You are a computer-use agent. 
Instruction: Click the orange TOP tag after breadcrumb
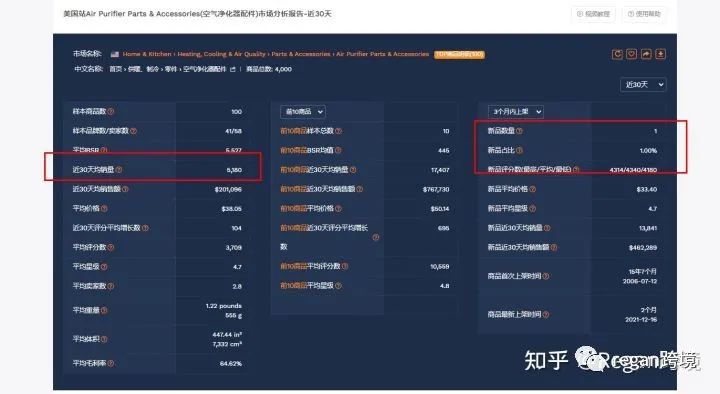(x=459, y=54)
